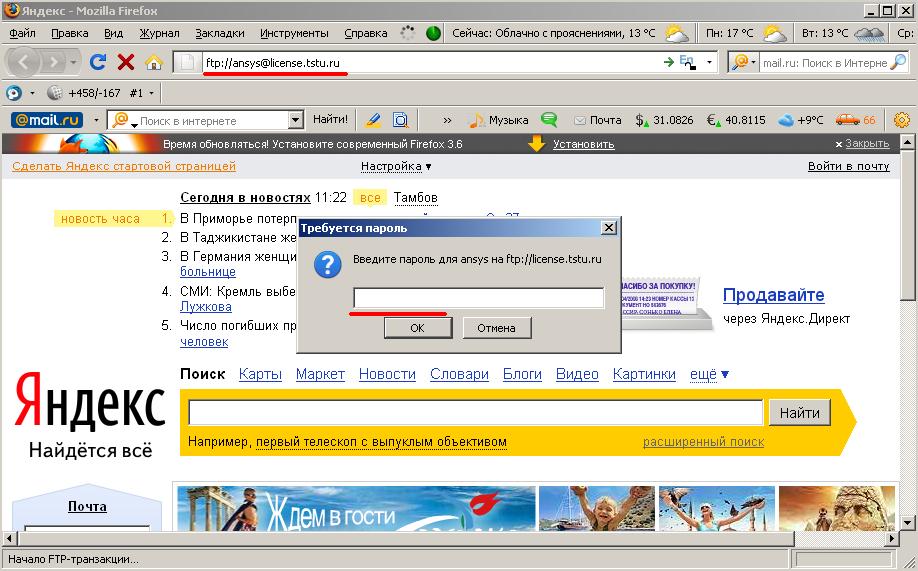
Task: Click the euro exchange rate 40.8115
Action: 736,120
